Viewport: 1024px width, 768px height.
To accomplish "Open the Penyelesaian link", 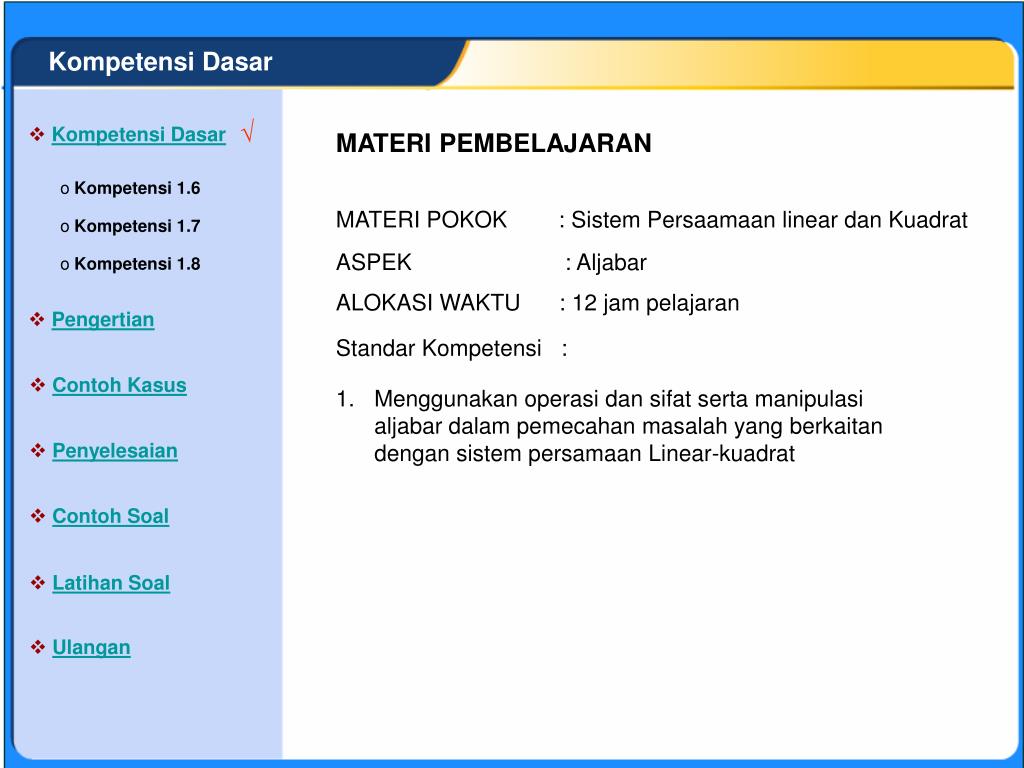I will point(114,451).
